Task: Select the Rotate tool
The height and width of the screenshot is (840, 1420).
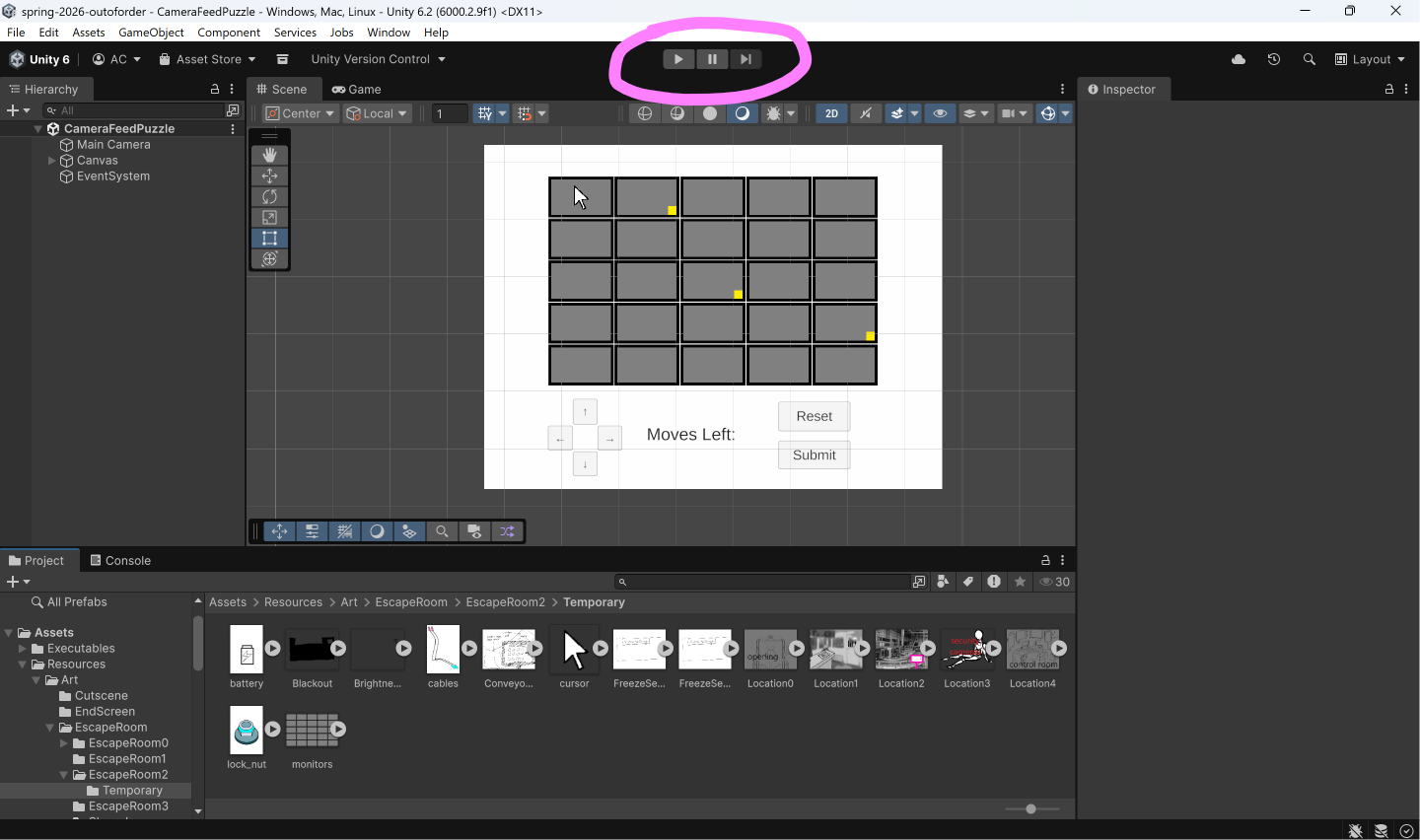Action: click(269, 196)
